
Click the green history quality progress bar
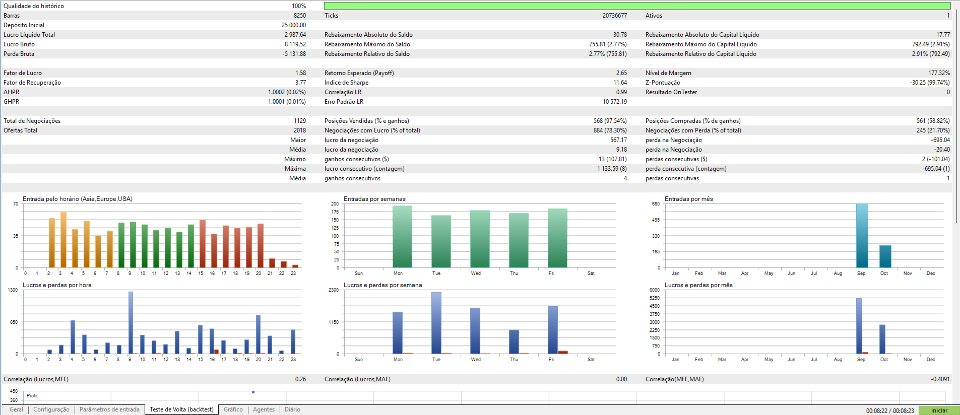pos(639,6)
